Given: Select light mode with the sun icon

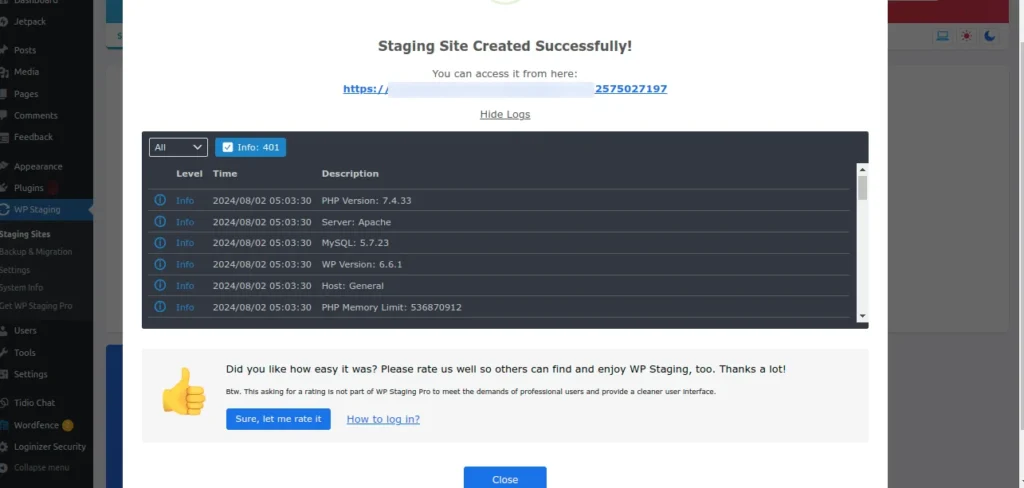Looking at the screenshot, I should (966, 36).
